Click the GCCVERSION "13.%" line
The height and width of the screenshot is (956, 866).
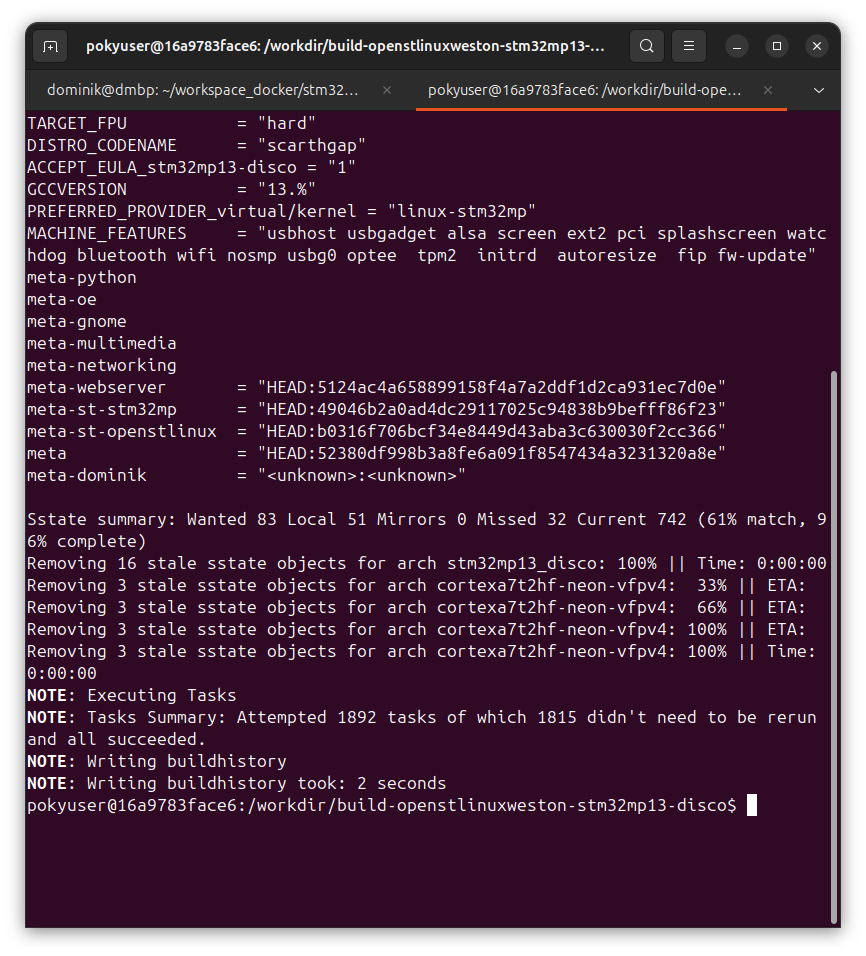tap(171, 190)
